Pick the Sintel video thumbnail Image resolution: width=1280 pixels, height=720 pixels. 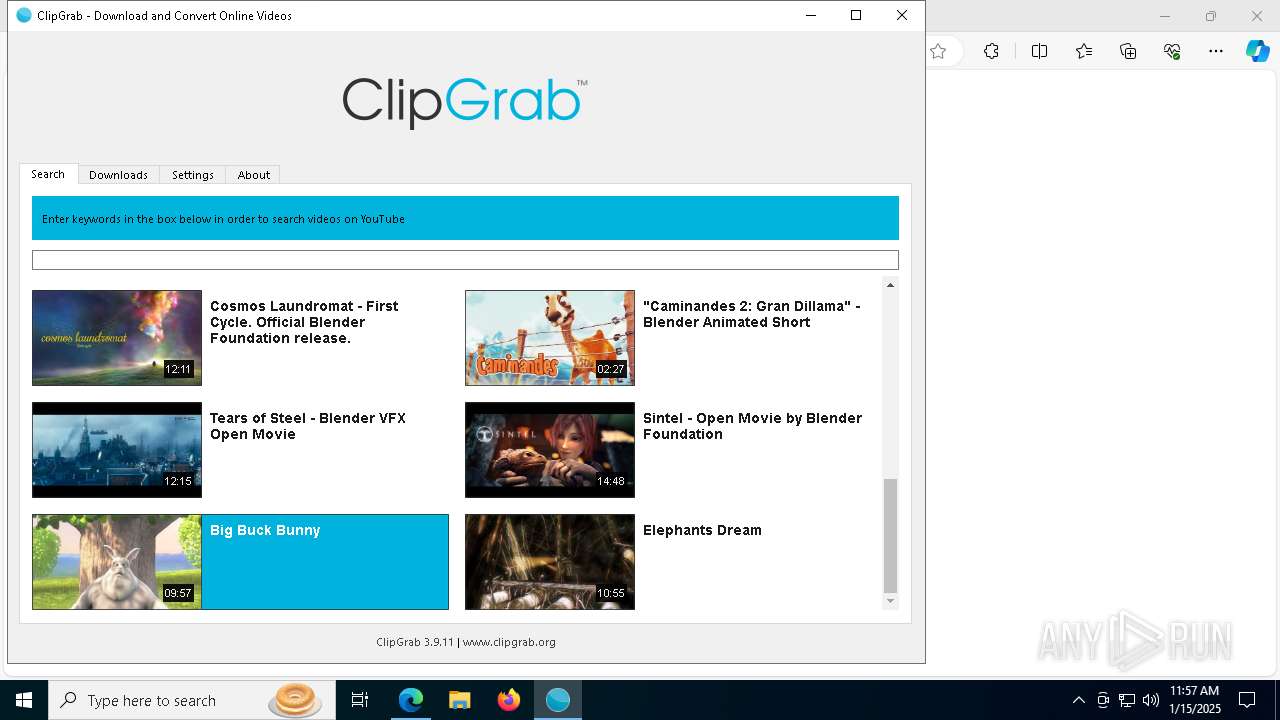pyautogui.click(x=550, y=450)
